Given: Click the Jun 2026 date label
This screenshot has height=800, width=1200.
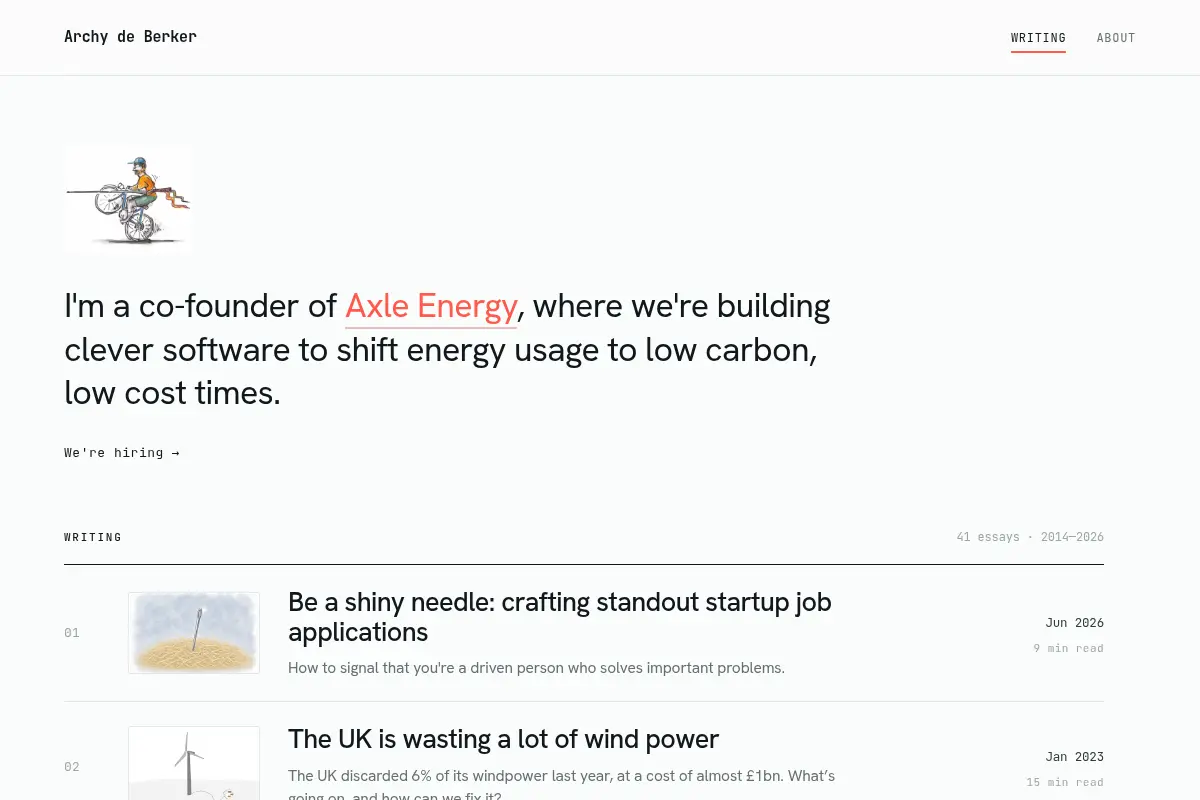Looking at the screenshot, I should point(1075,623).
